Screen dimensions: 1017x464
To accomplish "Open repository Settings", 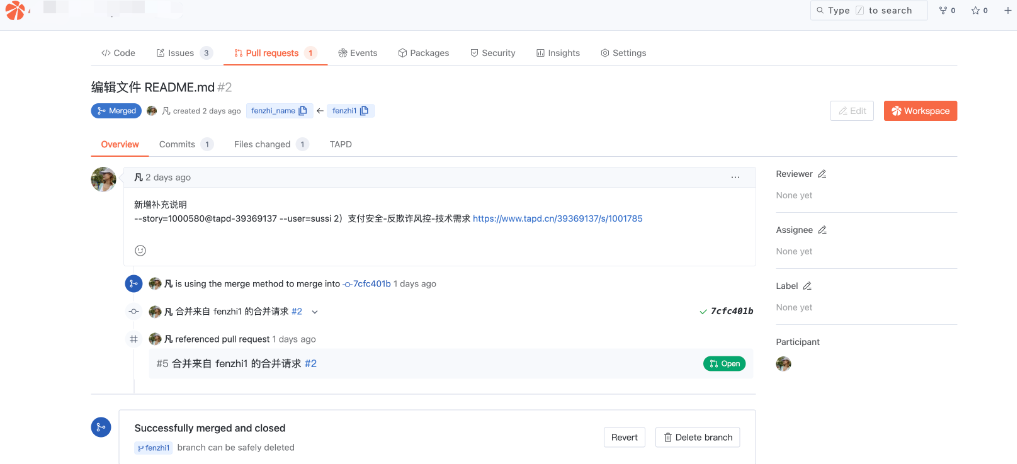I will (623, 53).
